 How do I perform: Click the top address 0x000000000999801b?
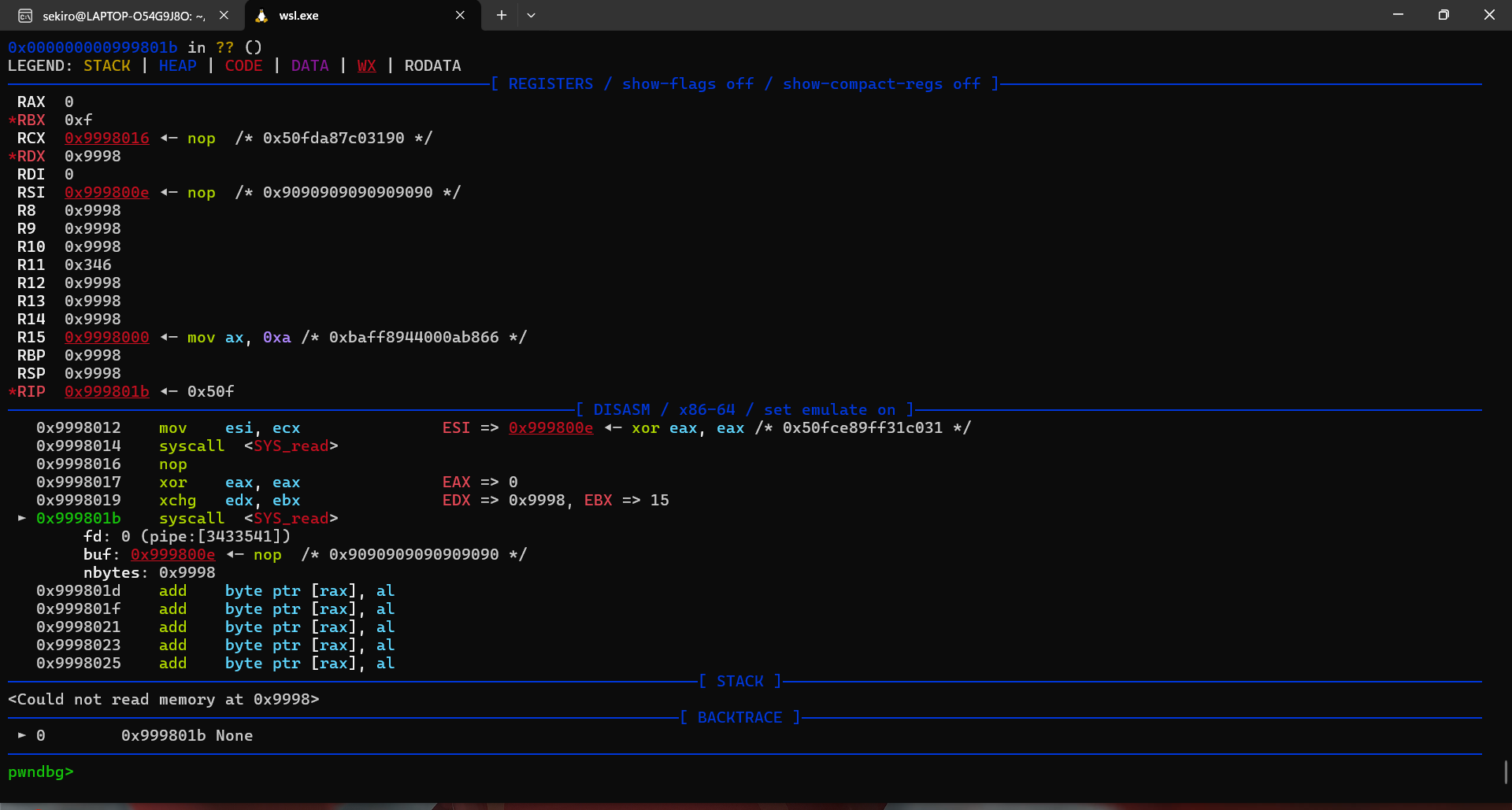point(93,48)
